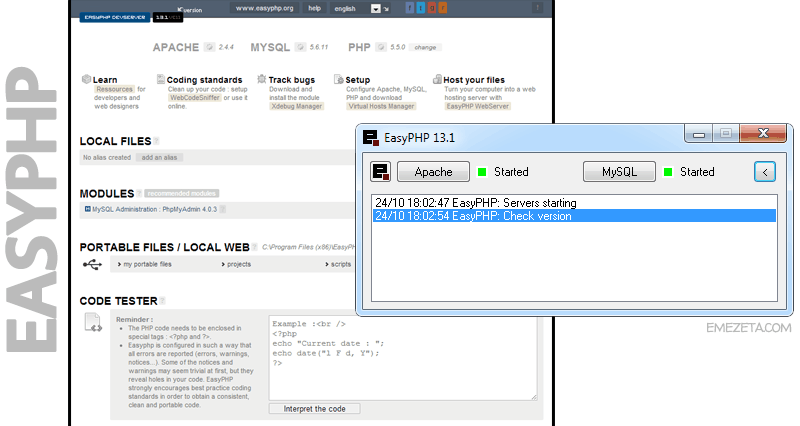Open the english language dropdown
This screenshot has width=800, height=426.
tap(376, 9)
